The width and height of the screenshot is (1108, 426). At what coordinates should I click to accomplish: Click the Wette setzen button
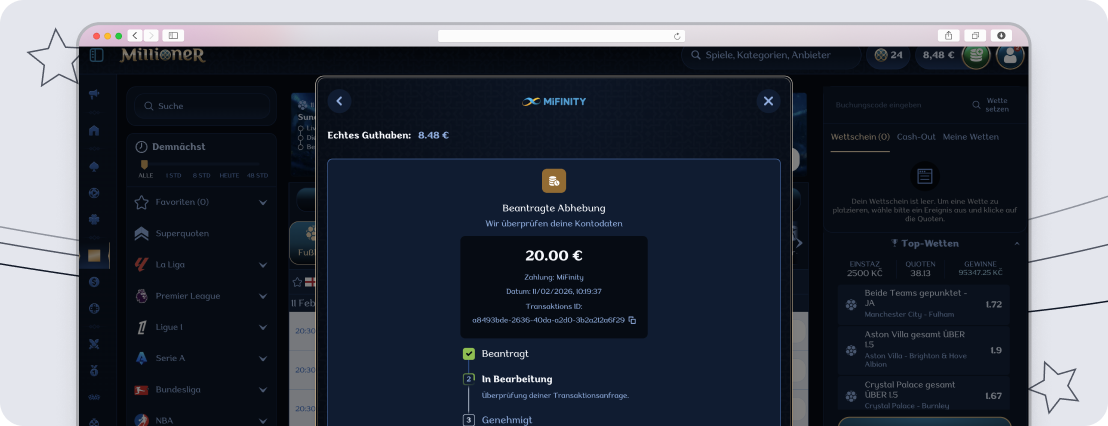997,105
